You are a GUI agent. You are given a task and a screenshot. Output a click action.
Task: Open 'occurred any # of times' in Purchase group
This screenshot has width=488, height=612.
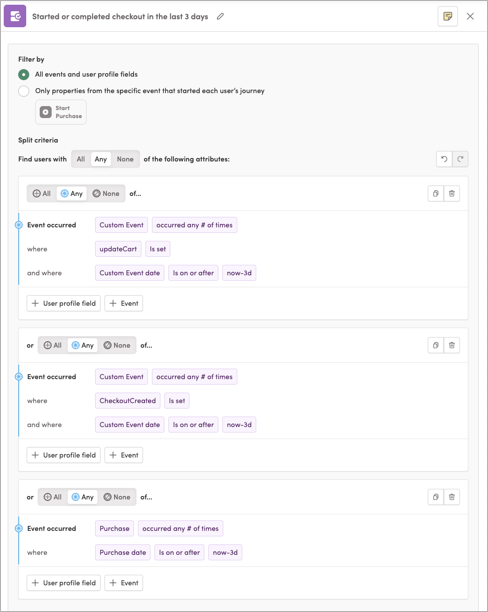pyautogui.click(x=180, y=529)
